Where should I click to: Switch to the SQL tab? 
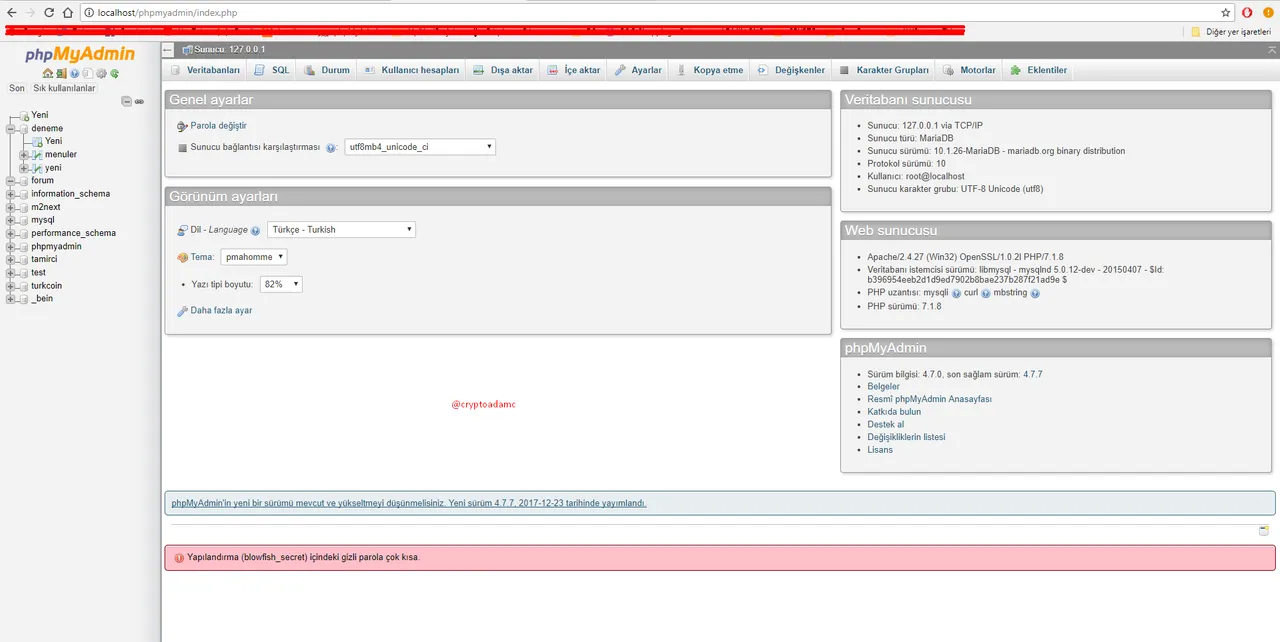point(271,70)
